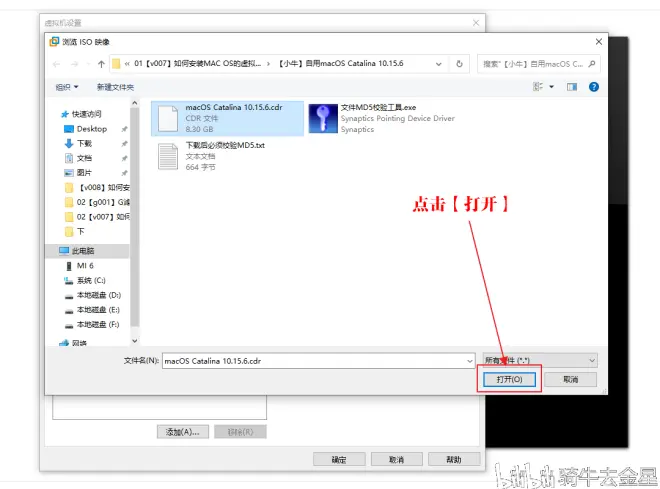660x489 pixels.
Task: Click the 【小牛】macOS Catalina breadcrumb segment
Action: pyautogui.click(x=340, y=64)
